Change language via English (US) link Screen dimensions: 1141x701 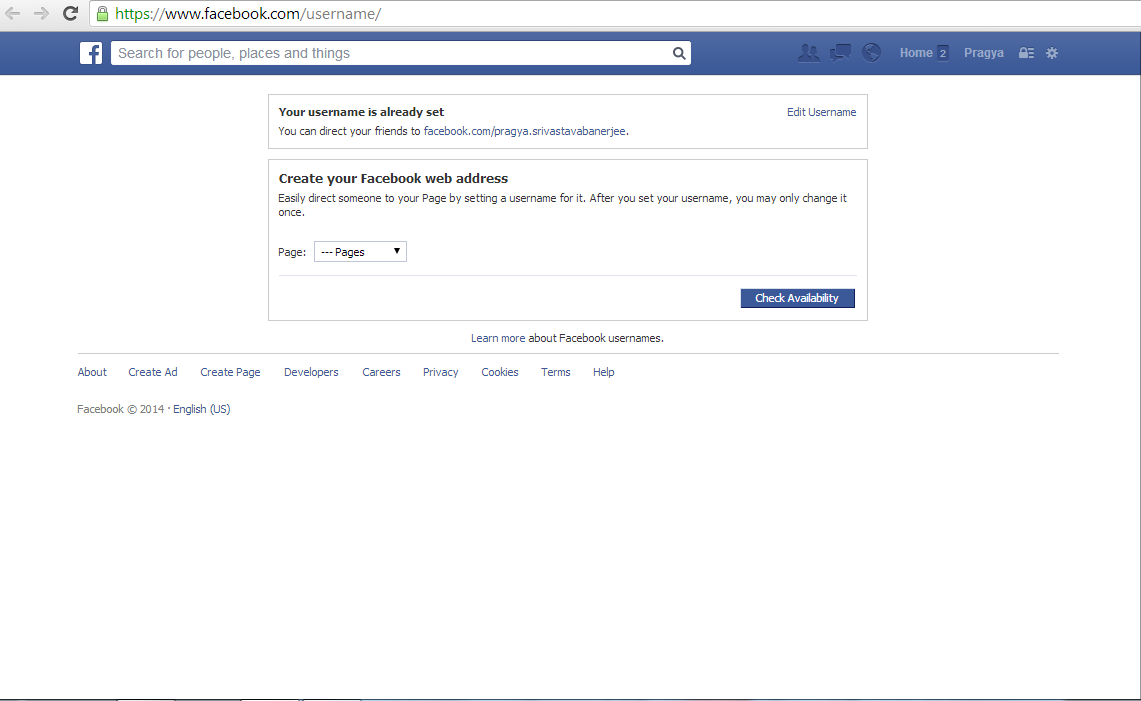[x=202, y=409]
